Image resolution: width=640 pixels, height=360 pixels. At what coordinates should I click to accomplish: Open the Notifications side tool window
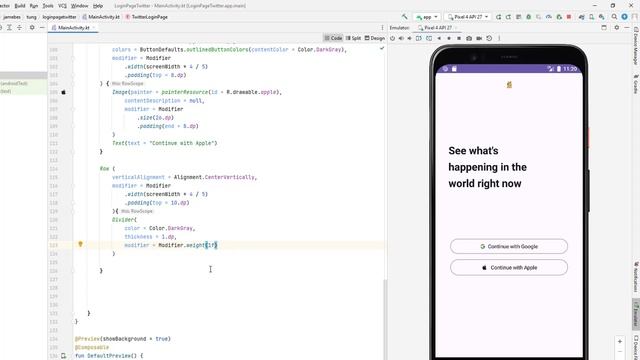click(636, 278)
